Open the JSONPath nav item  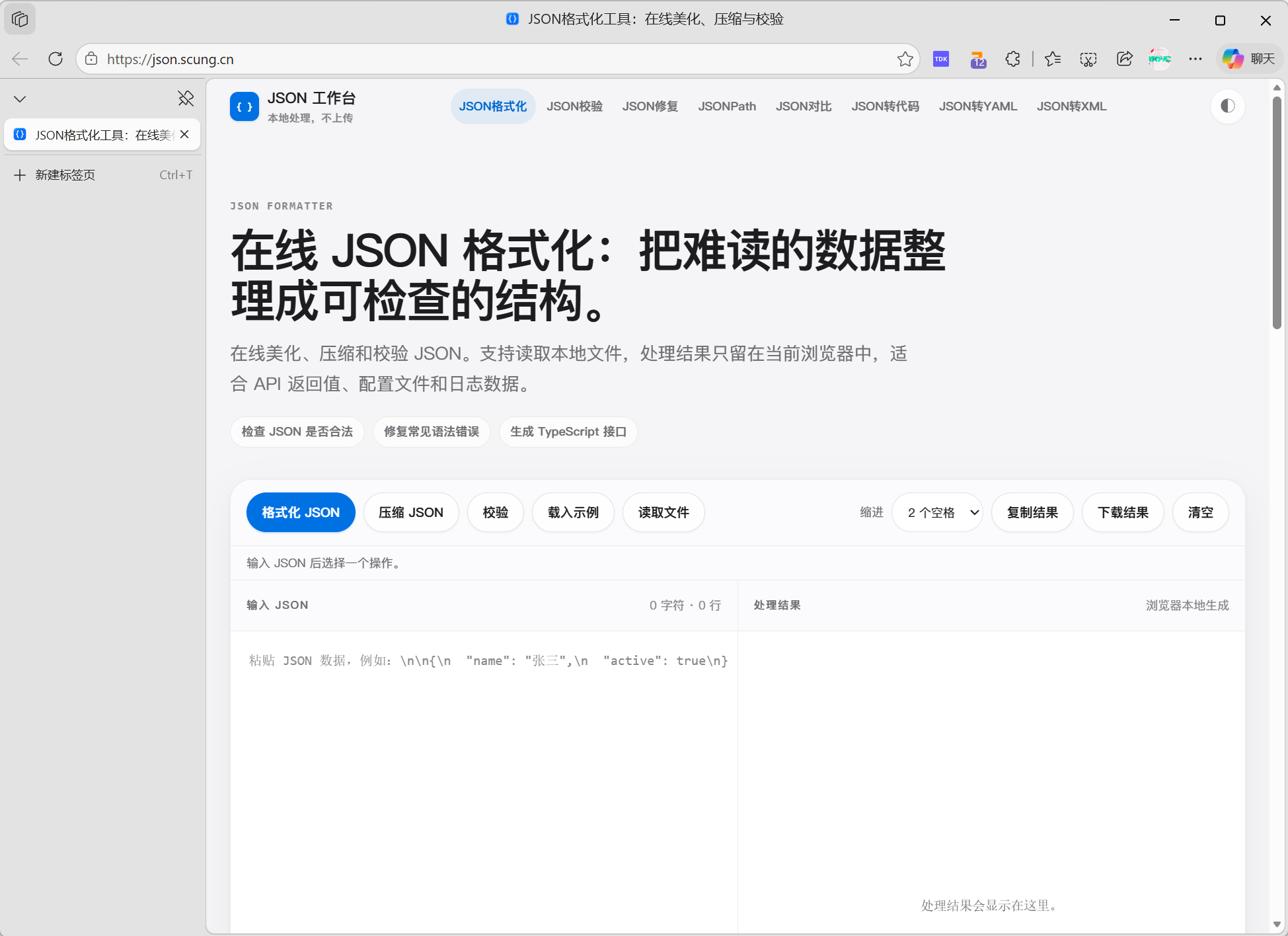727,106
